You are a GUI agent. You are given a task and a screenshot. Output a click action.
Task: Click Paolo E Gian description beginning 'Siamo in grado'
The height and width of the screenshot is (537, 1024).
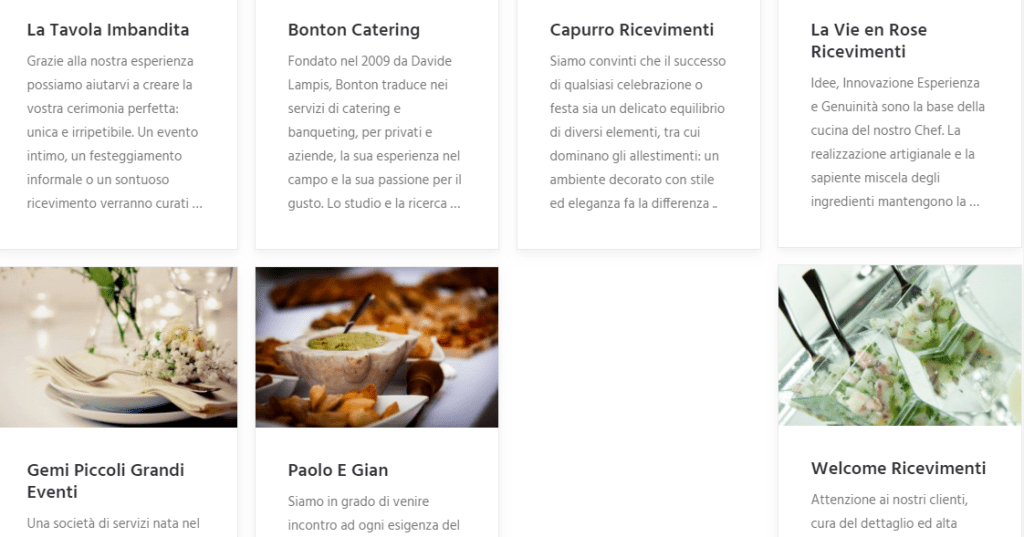[374, 513]
